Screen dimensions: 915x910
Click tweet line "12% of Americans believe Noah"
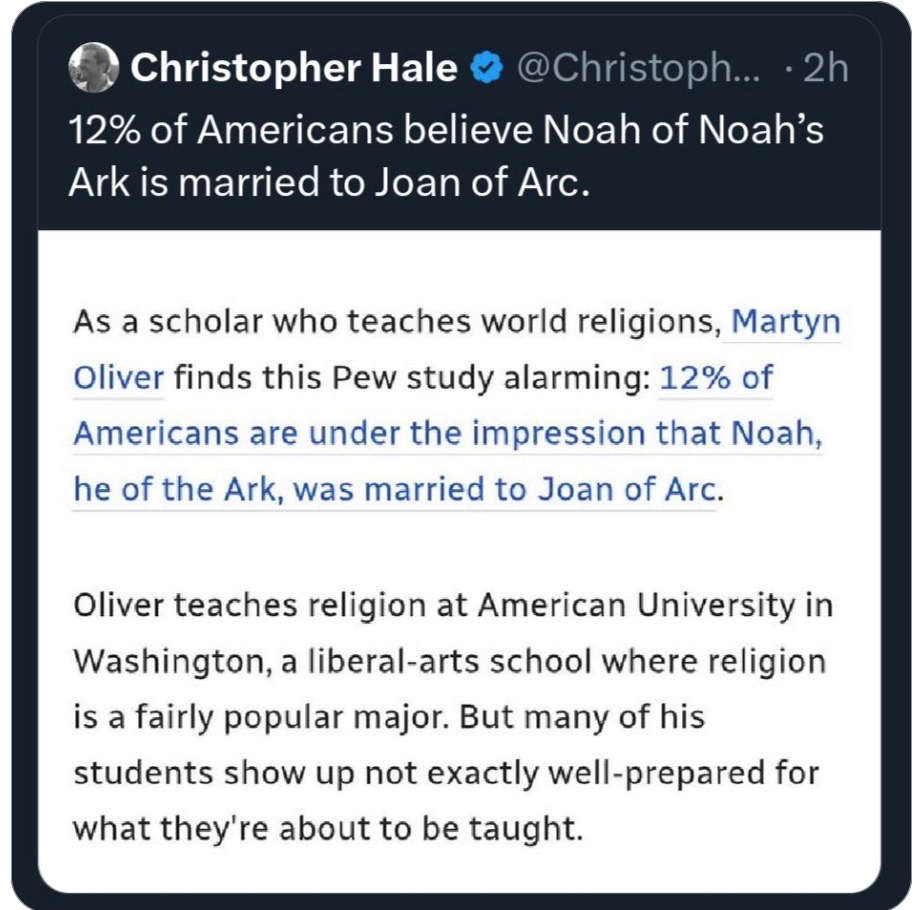coord(446,130)
